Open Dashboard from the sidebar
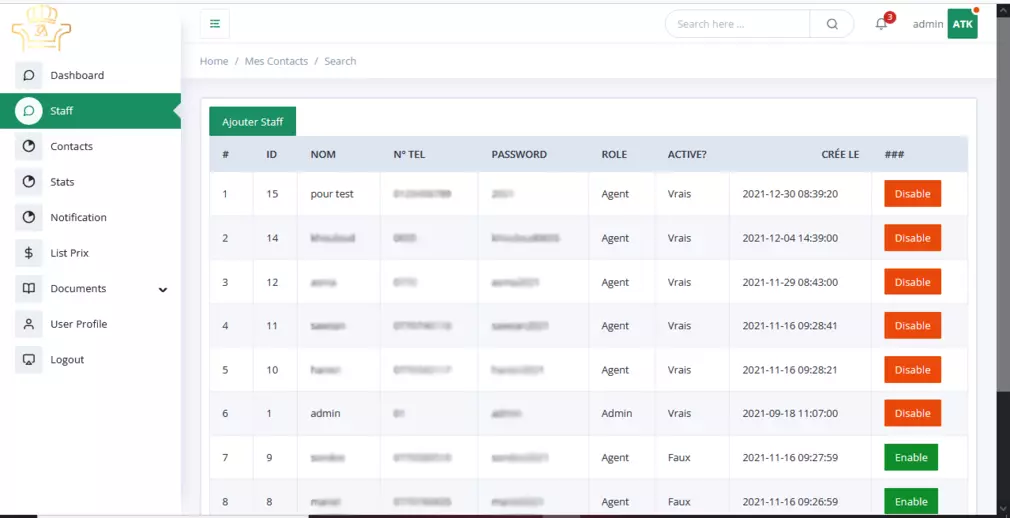 77,76
